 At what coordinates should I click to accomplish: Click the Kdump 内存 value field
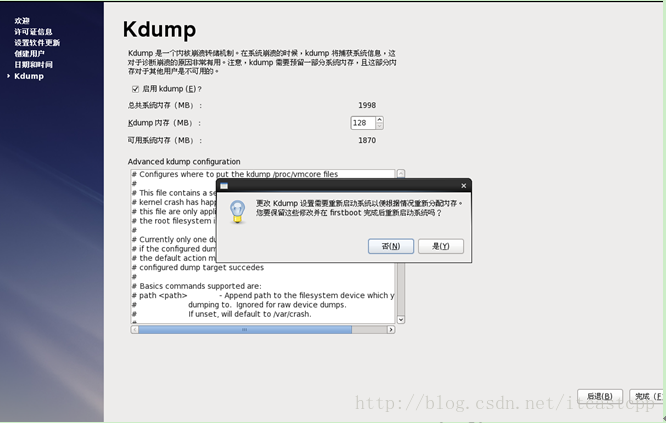(363, 123)
